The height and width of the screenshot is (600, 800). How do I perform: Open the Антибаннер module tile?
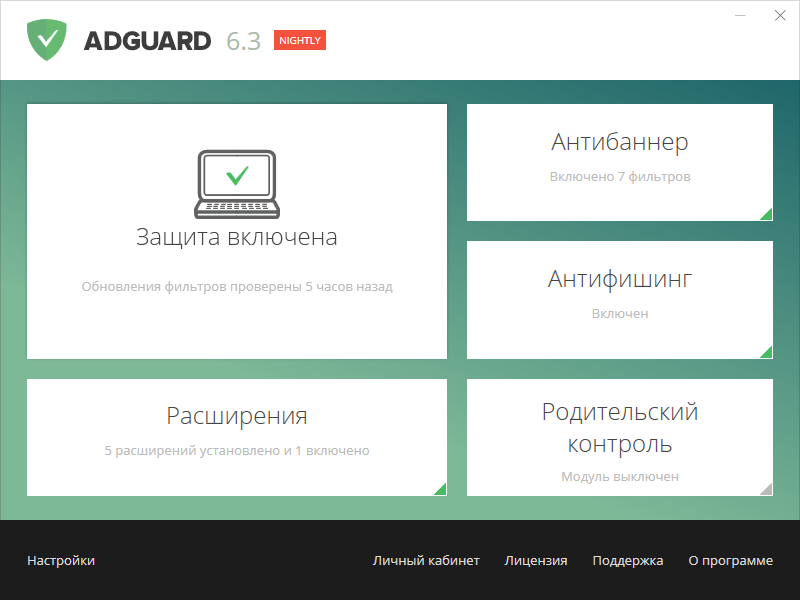(619, 160)
